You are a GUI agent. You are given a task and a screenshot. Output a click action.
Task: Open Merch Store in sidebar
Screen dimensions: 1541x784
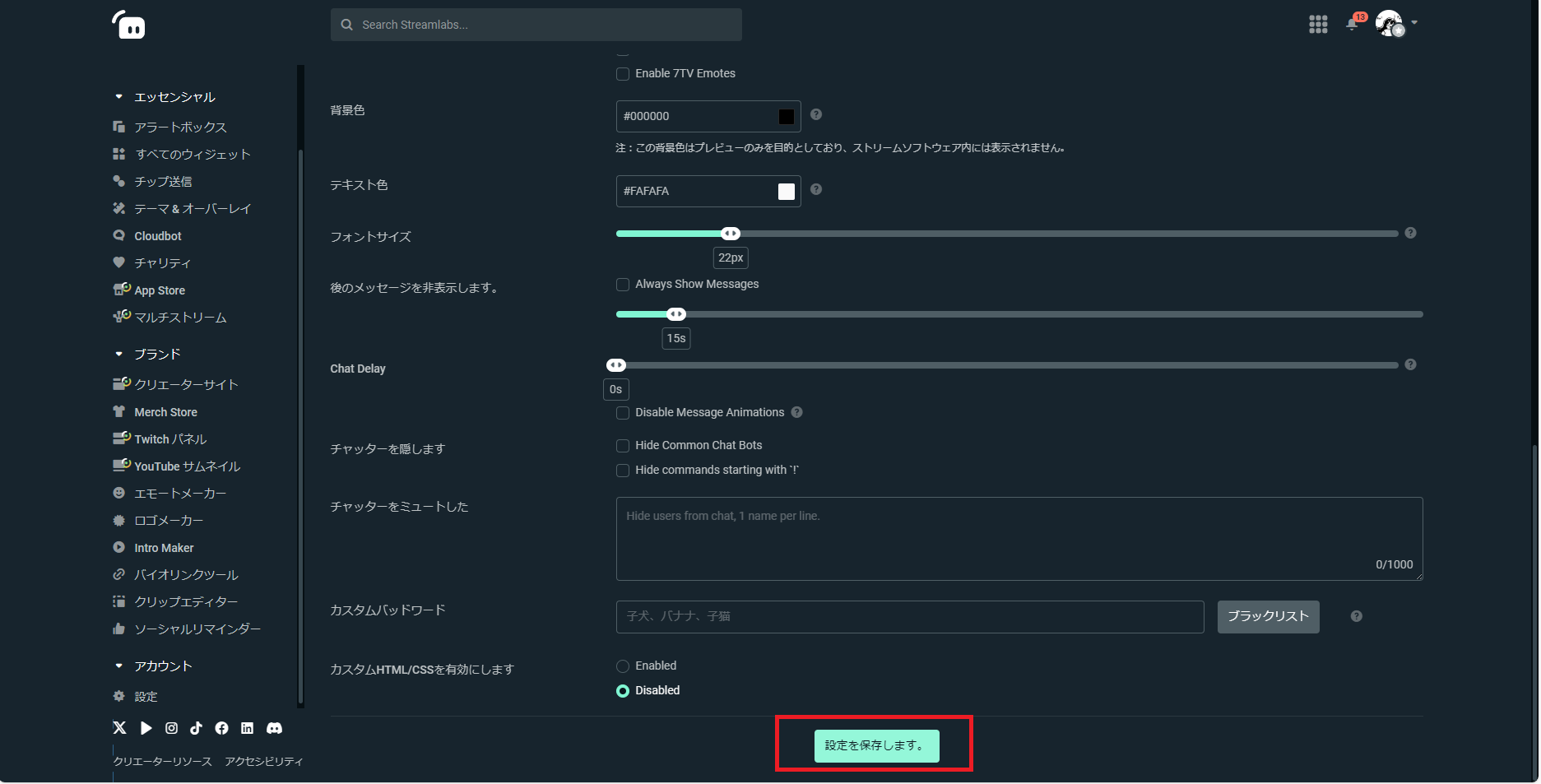point(155,412)
